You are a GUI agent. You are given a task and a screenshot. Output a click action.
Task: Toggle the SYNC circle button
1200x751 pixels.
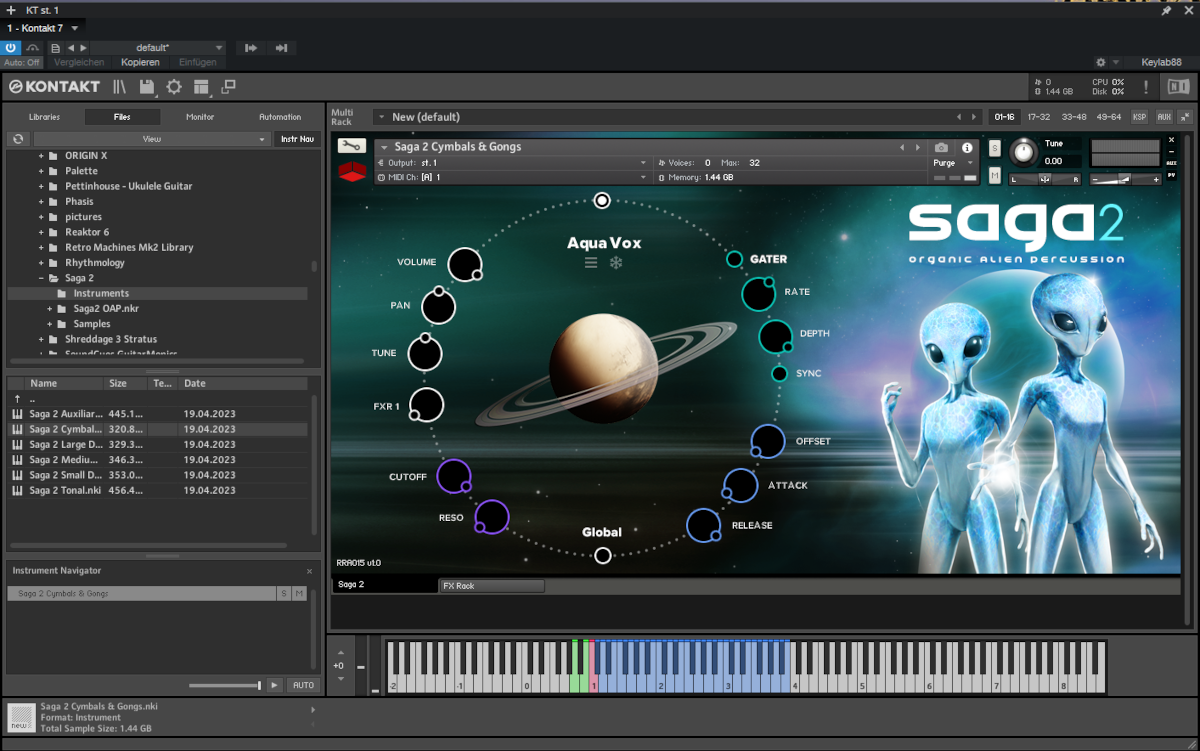(780, 373)
